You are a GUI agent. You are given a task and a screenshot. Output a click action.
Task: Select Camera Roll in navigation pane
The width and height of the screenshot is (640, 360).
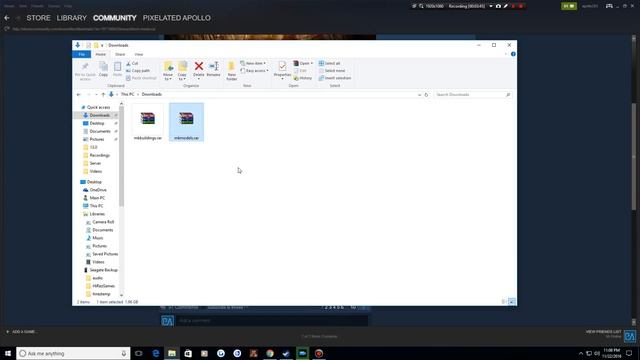pyautogui.click(x=103, y=222)
